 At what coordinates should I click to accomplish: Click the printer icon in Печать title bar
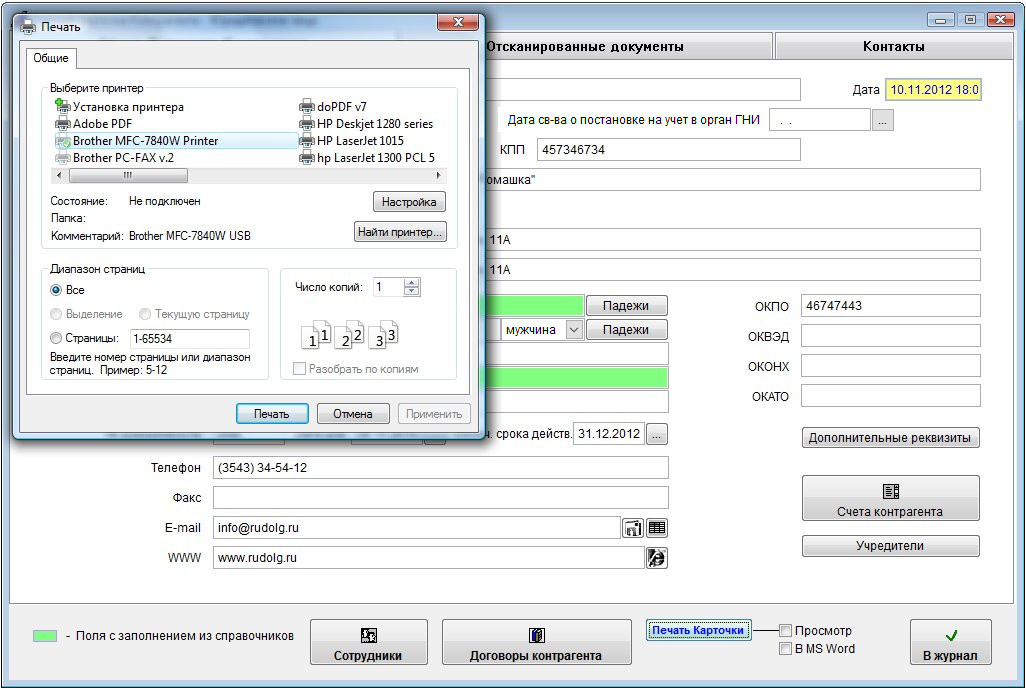(28, 27)
